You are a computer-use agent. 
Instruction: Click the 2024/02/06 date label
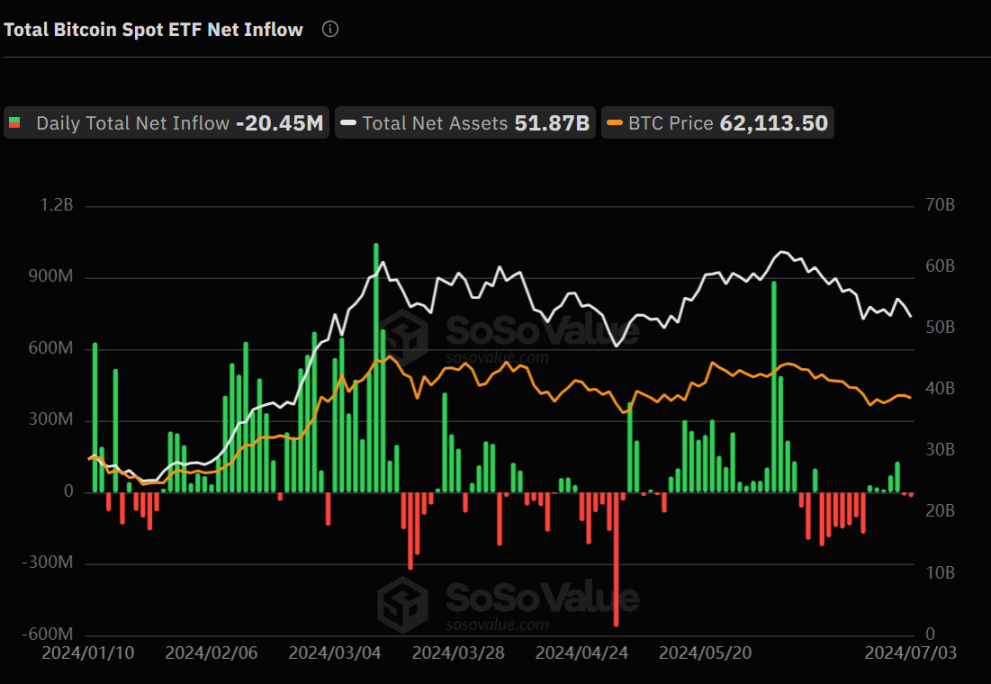pyautogui.click(x=211, y=653)
